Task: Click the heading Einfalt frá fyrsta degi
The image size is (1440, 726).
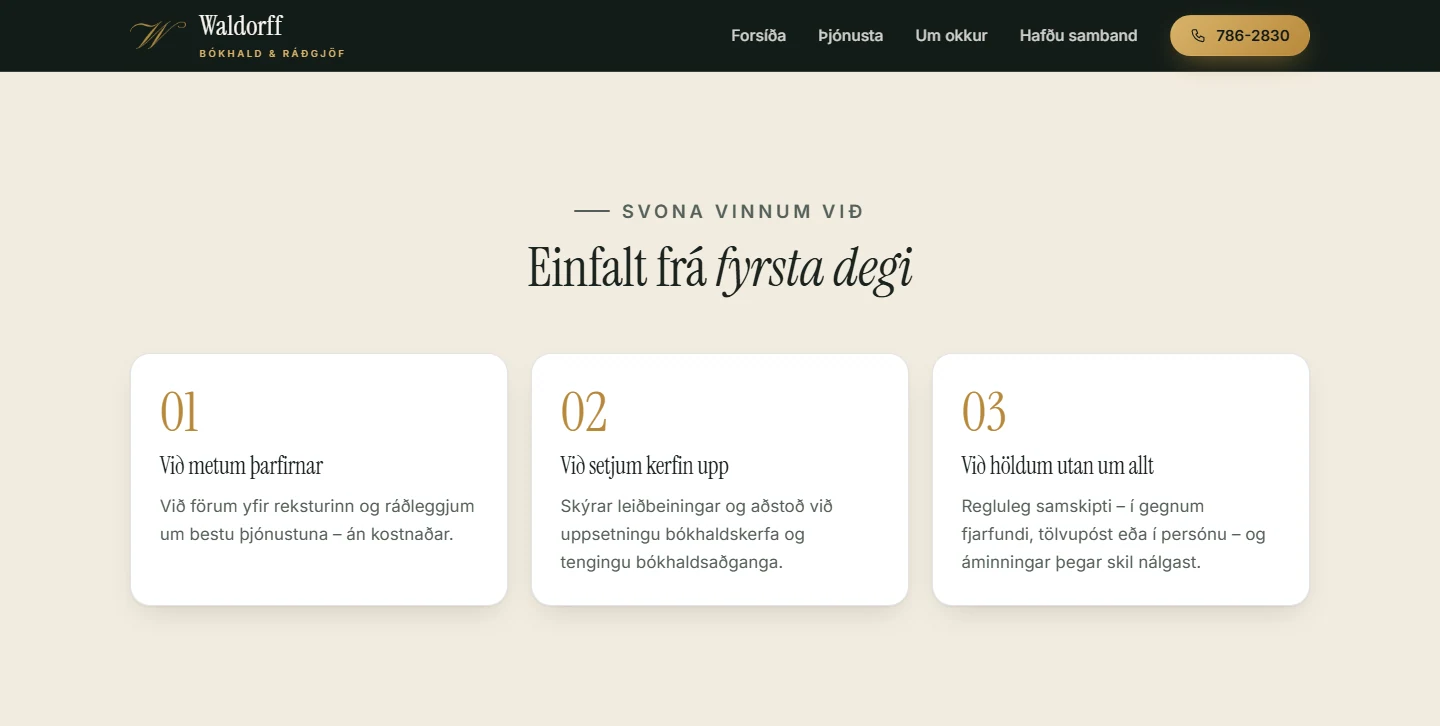Action: click(720, 268)
